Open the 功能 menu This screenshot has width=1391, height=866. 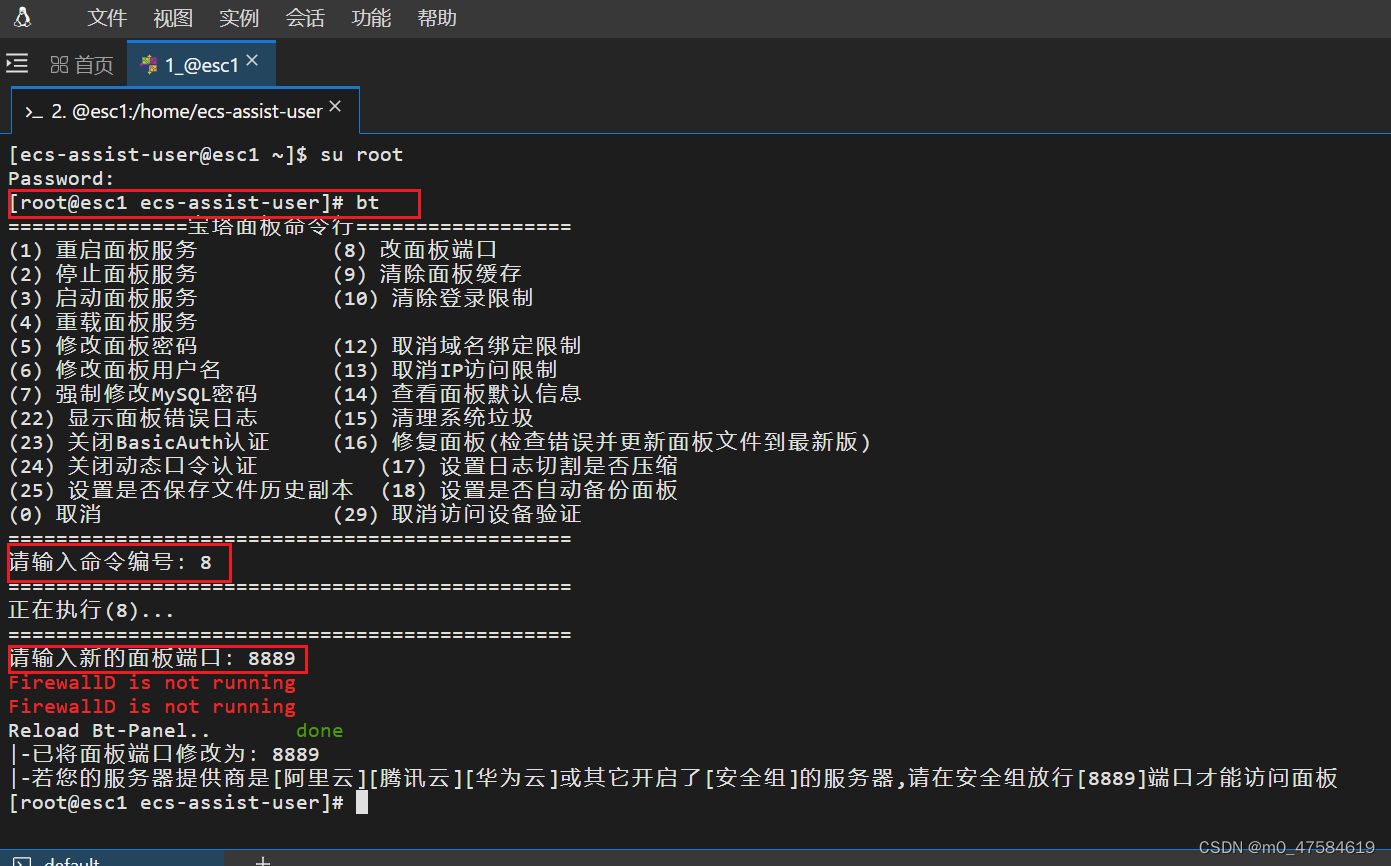pyautogui.click(x=371, y=18)
